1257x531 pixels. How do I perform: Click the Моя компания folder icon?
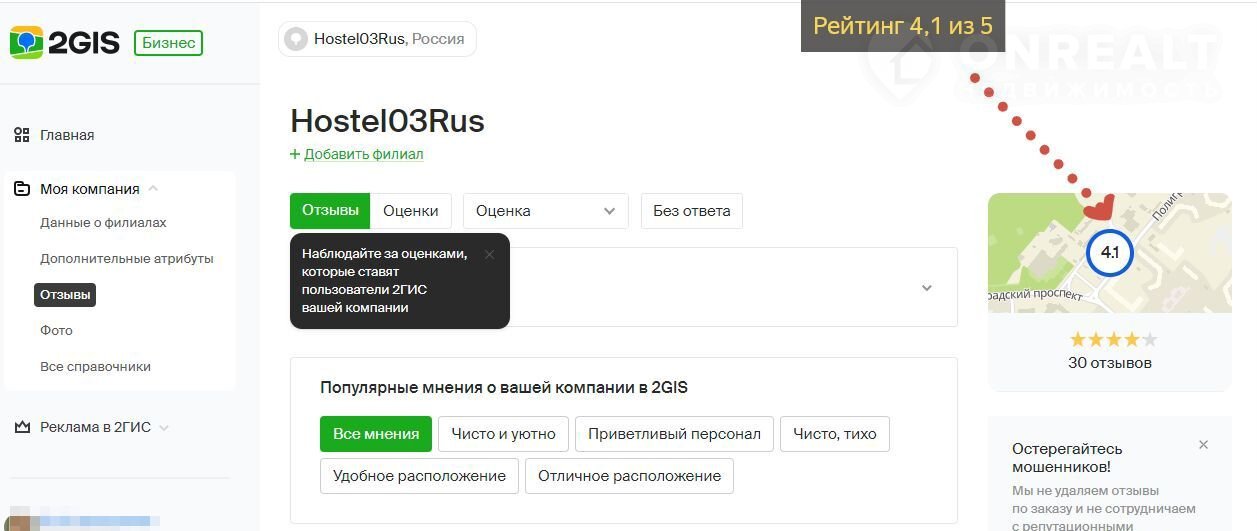point(22,189)
